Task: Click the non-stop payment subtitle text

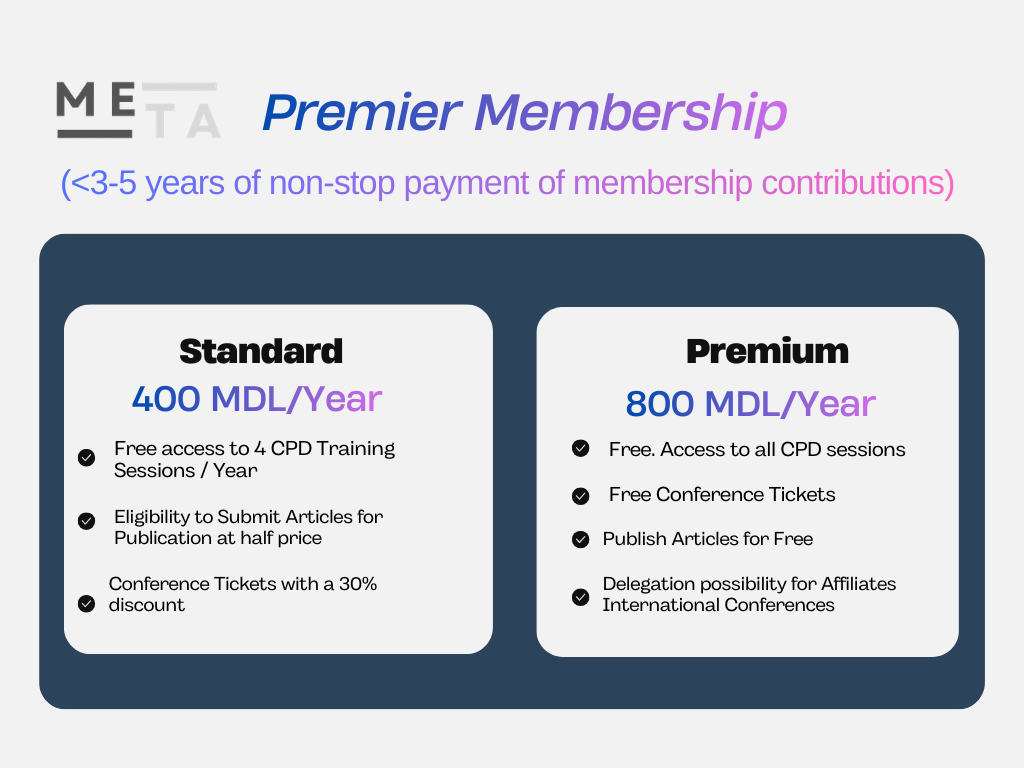Action: tap(507, 184)
